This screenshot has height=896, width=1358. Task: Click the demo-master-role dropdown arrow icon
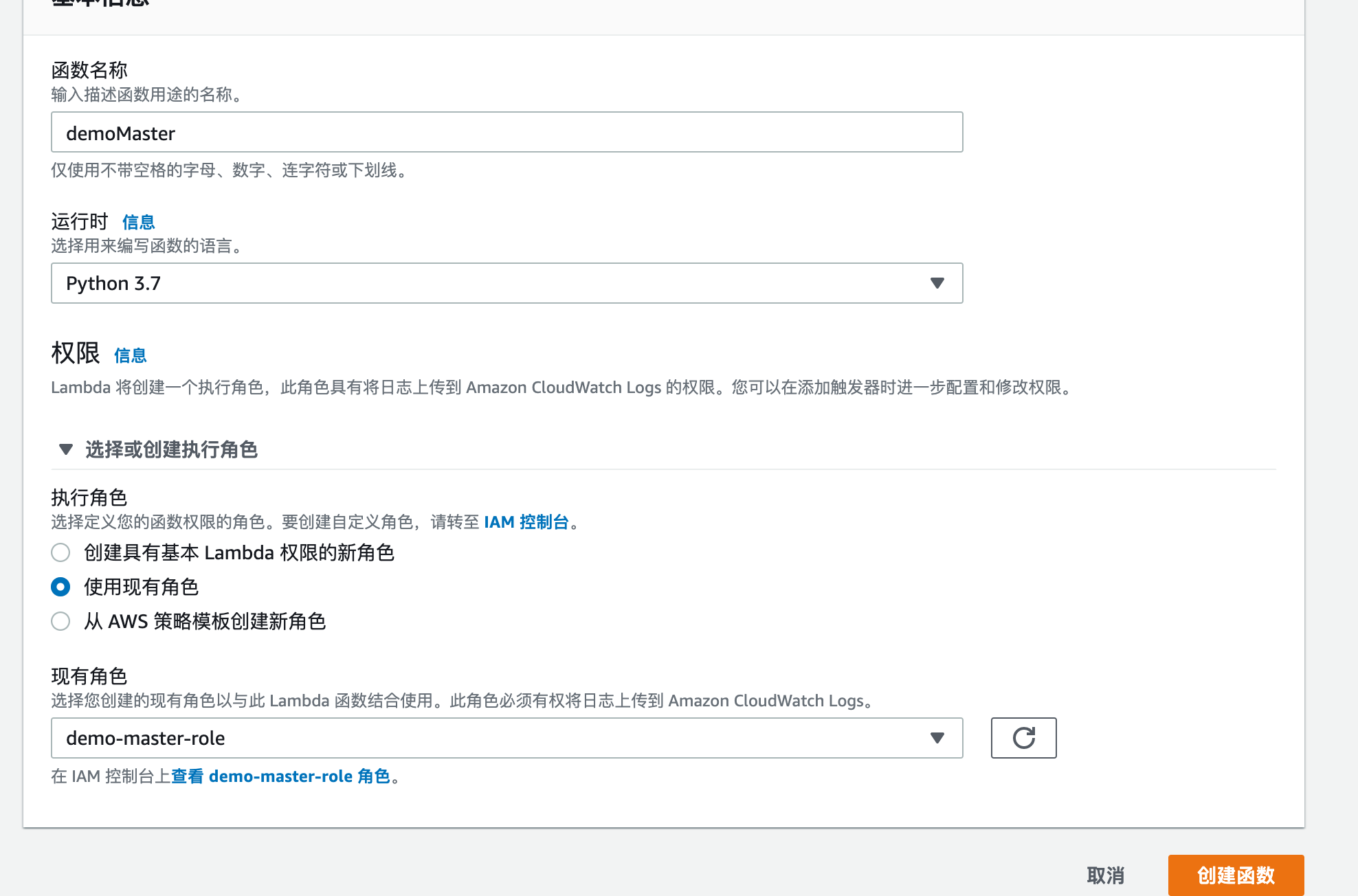coord(937,738)
